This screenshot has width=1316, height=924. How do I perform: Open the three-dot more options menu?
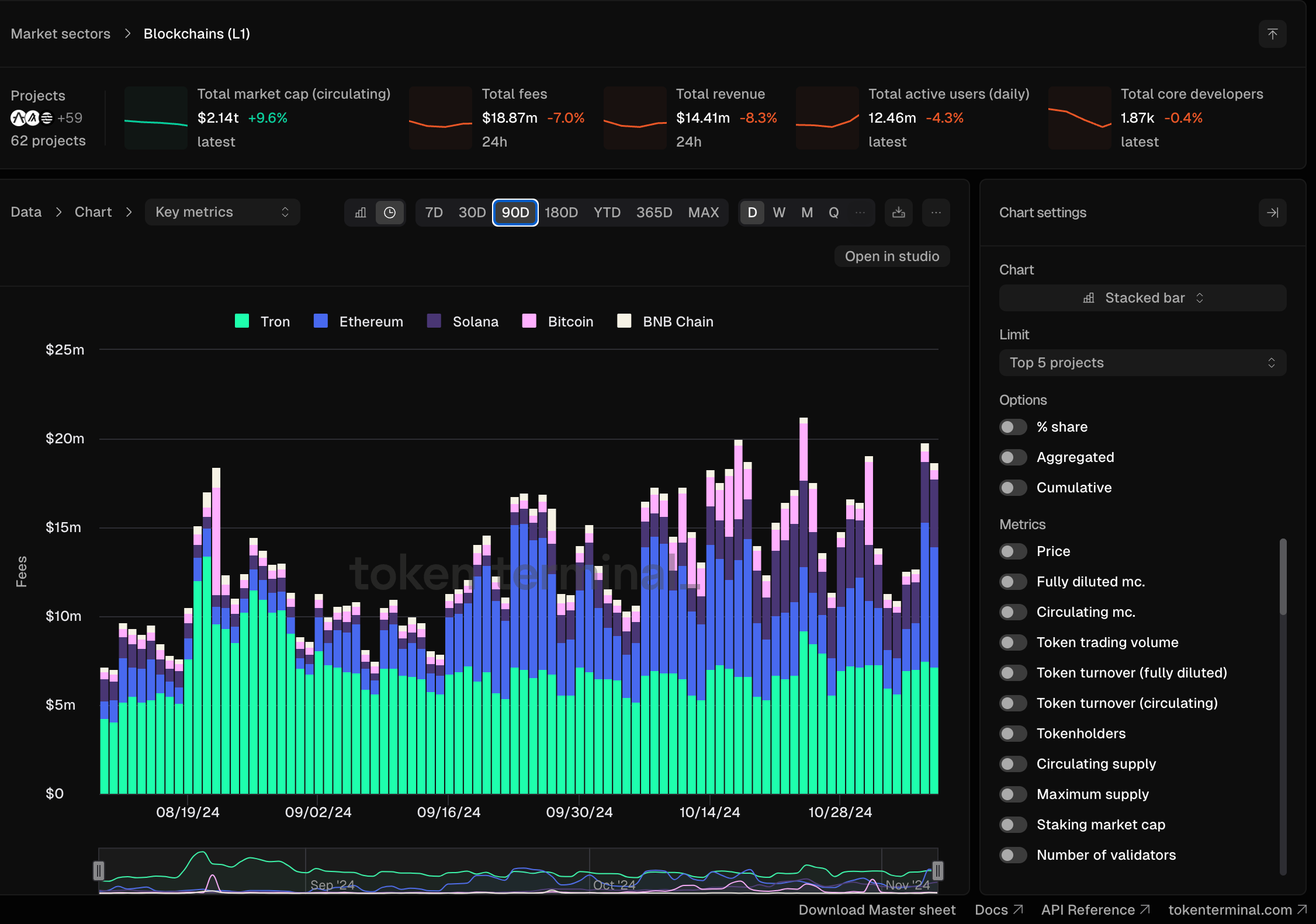click(x=936, y=213)
